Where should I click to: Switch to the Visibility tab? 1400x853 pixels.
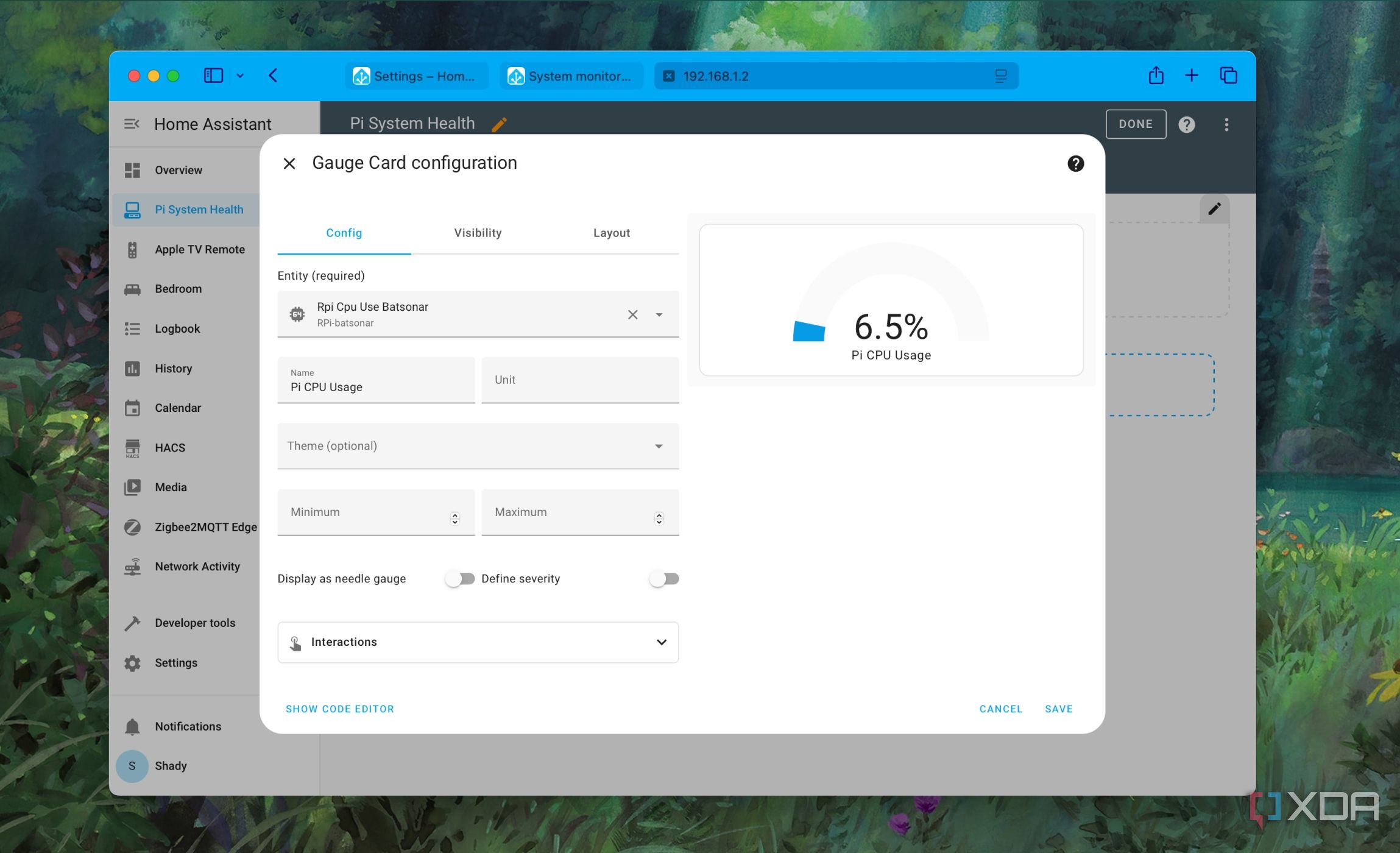pyautogui.click(x=478, y=233)
